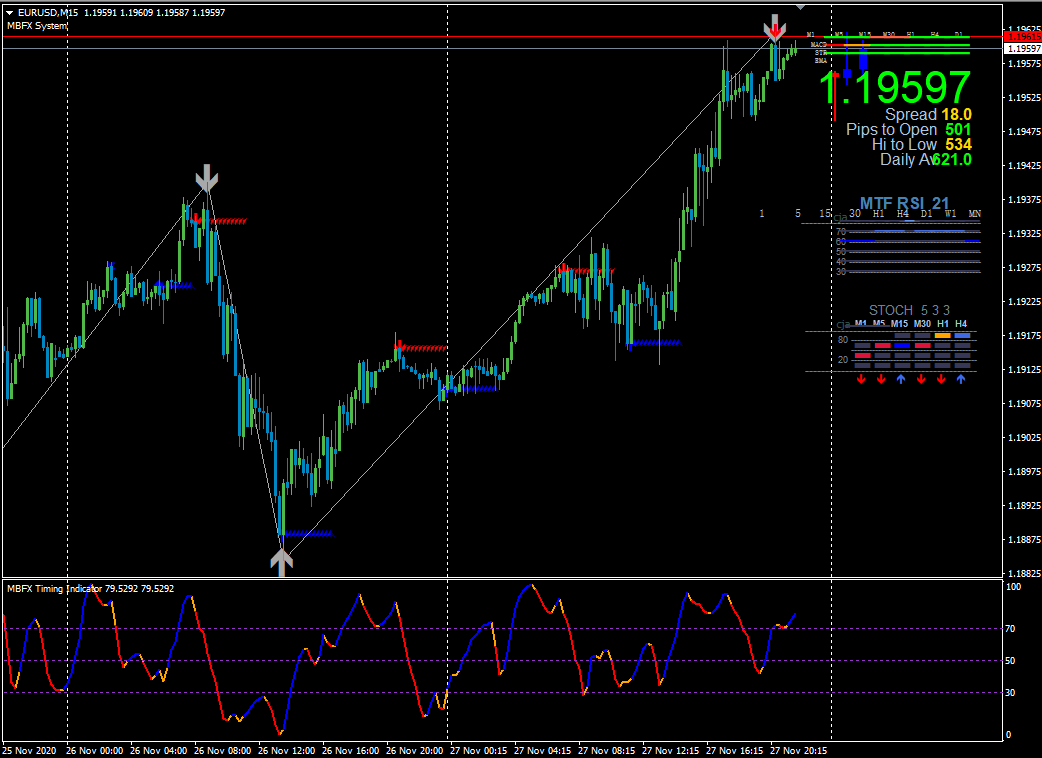Click the EURUSD,M15 chart title
1042x758 pixels.
48,13
